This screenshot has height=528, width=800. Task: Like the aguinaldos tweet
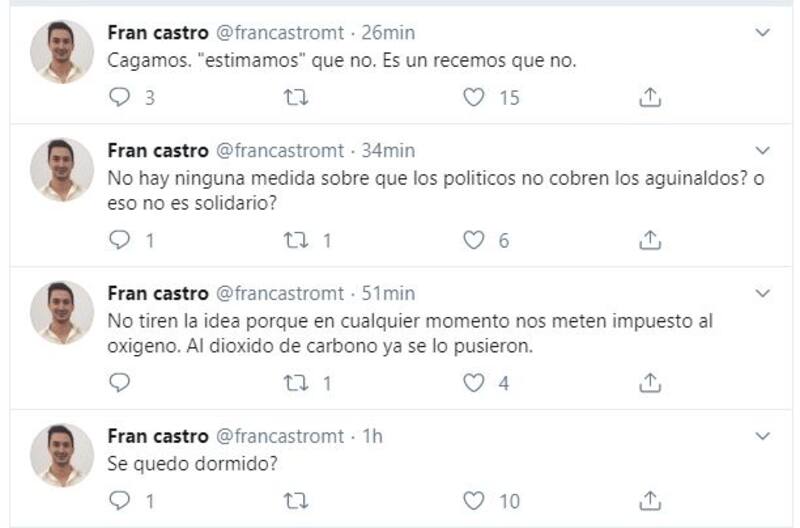475,240
